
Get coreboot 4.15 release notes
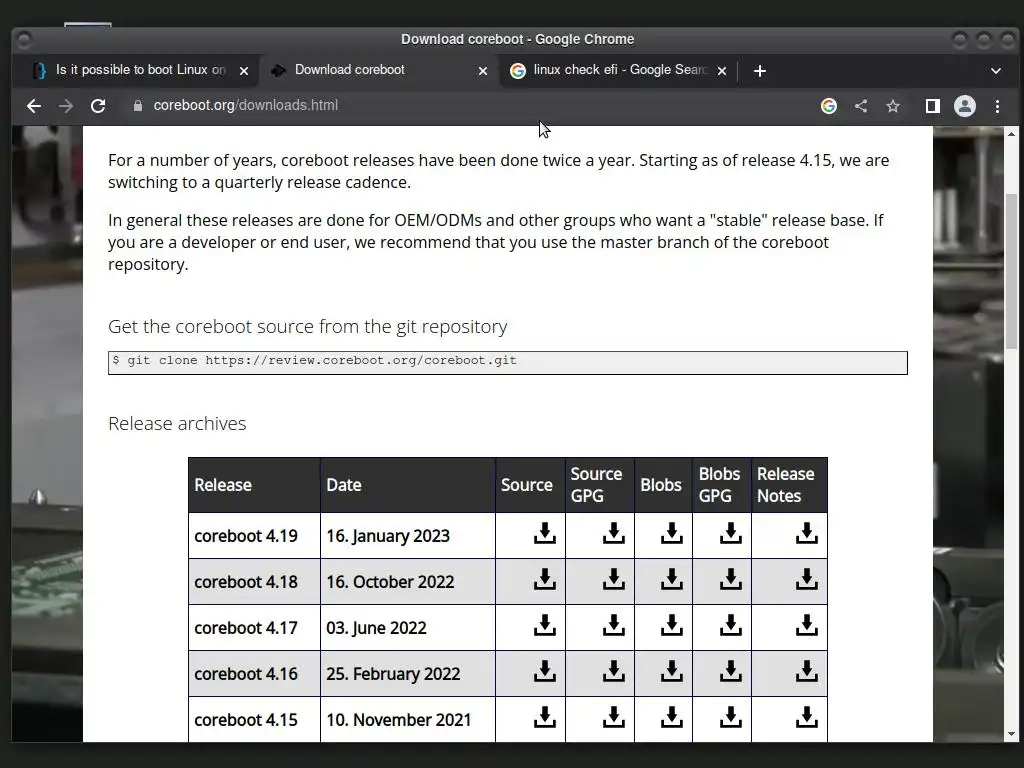807,717
